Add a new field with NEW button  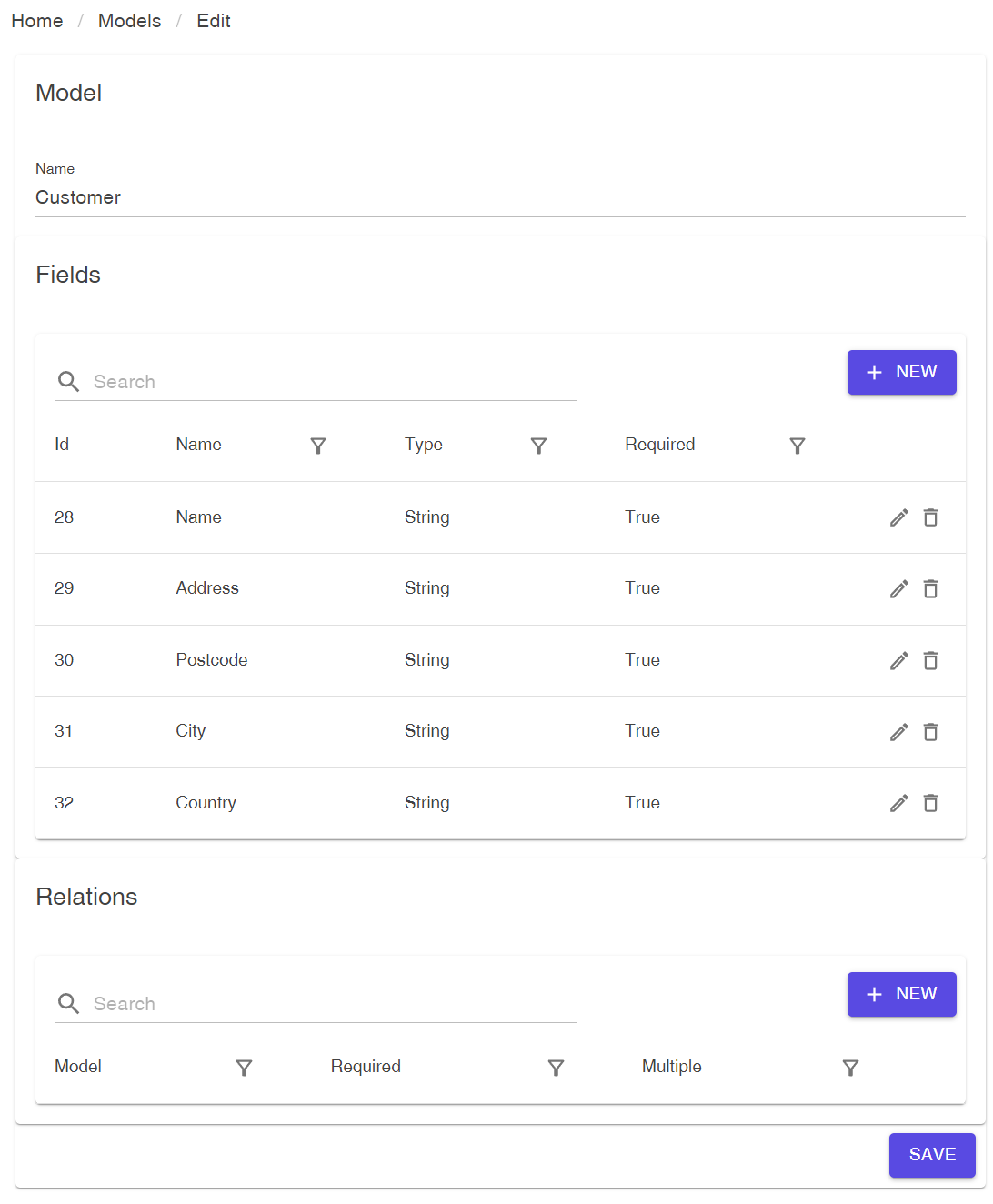pyautogui.click(x=901, y=372)
